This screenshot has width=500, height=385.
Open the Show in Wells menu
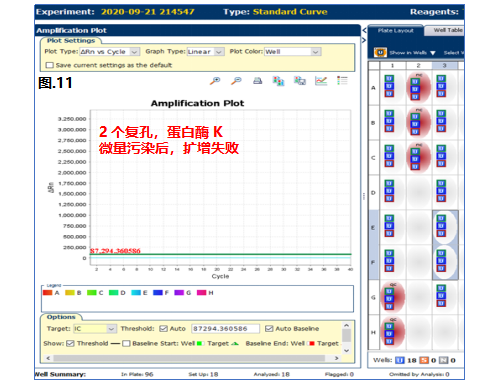(412, 53)
